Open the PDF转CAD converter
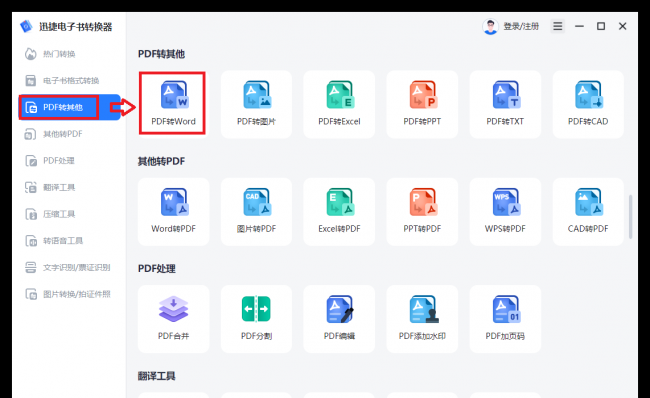 (588, 104)
